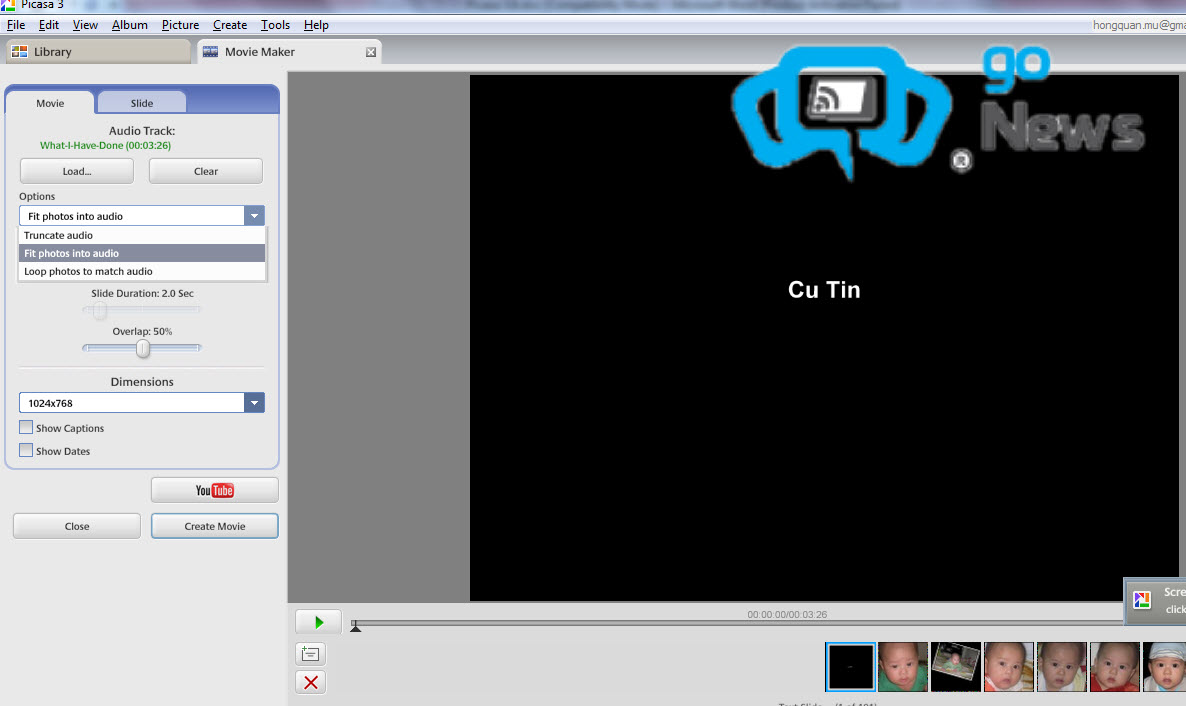1186x706 pixels.
Task: Open the Picture menu
Action: 180,25
